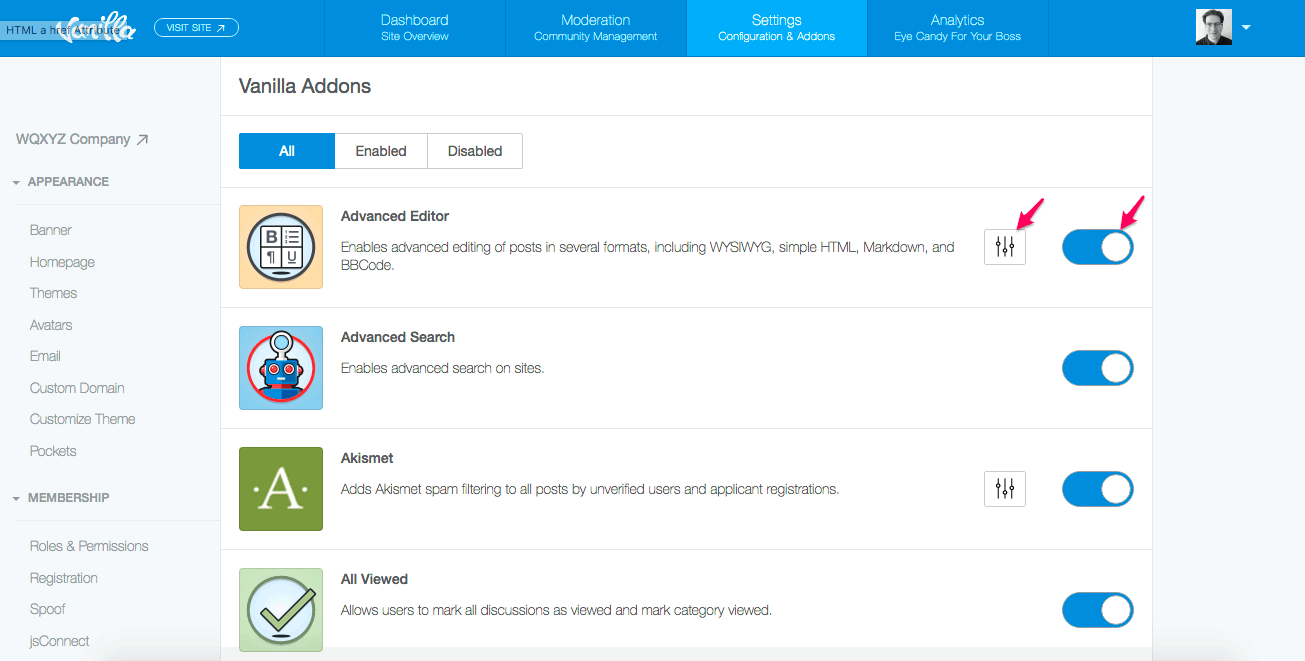The width and height of the screenshot is (1305, 661).
Task: Click the Akismet green logo icon
Action: [x=281, y=489]
